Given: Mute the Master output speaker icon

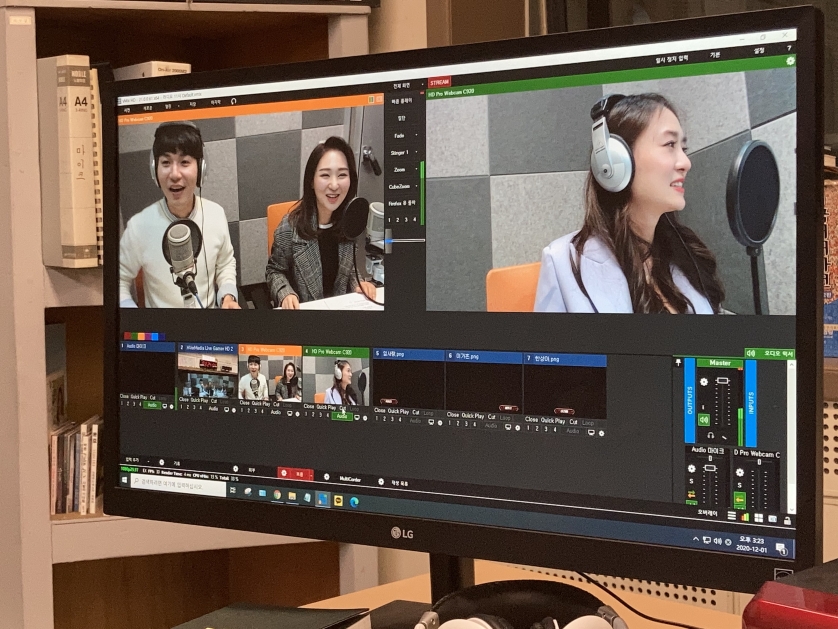Looking at the screenshot, I should pyautogui.click(x=703, y=419).
